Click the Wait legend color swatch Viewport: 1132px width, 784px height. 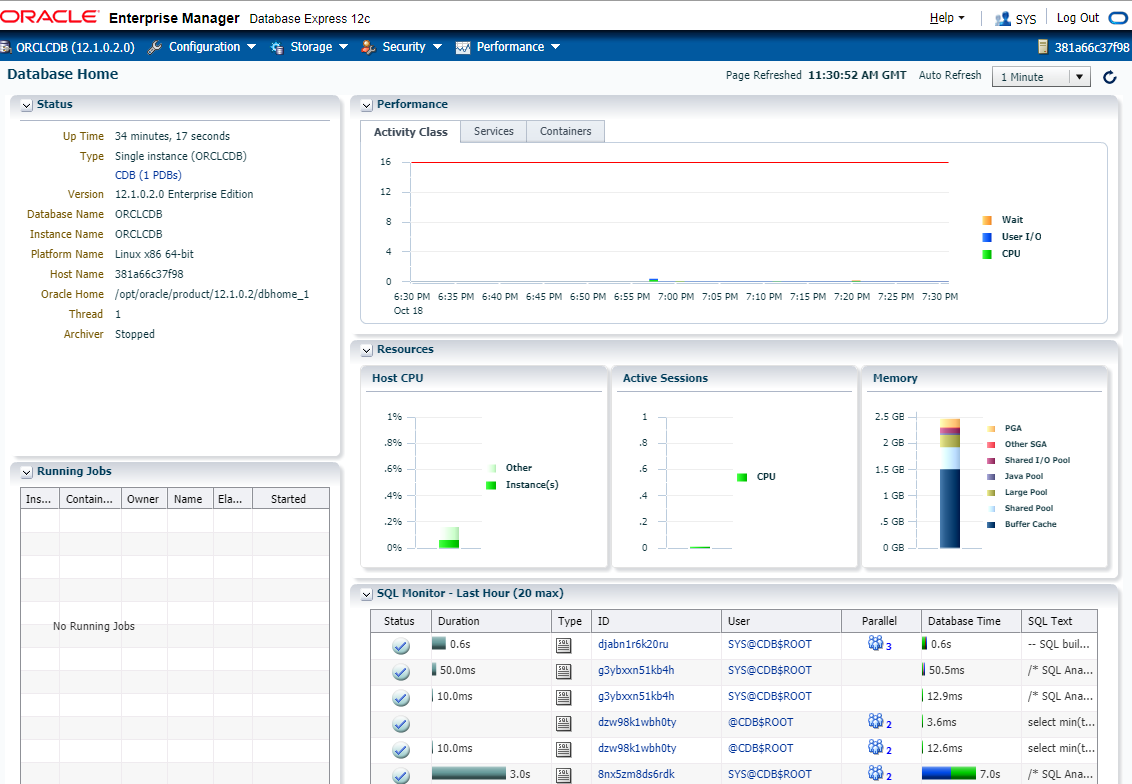(987, 220)
